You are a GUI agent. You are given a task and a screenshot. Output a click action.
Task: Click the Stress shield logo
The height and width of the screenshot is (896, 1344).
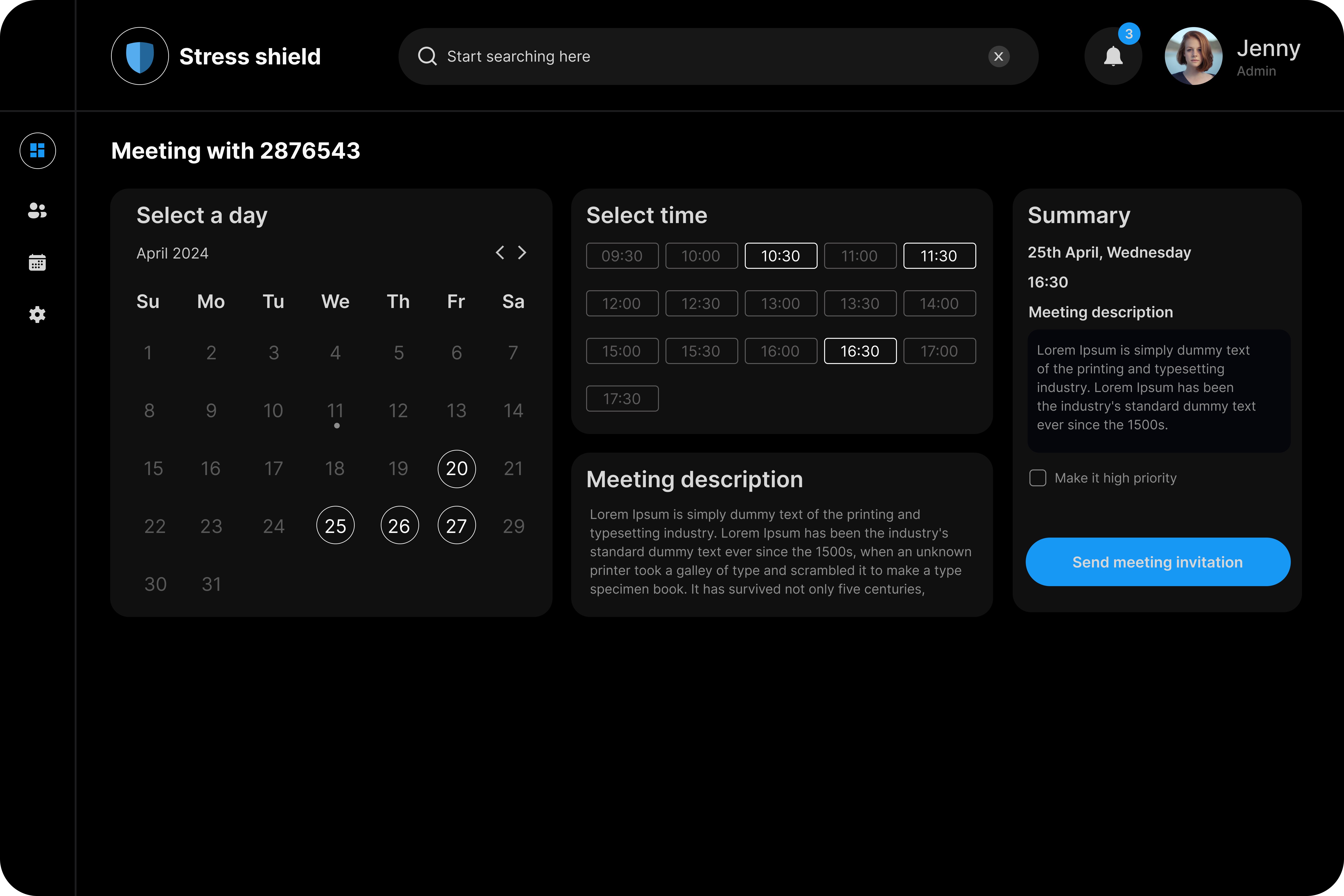(140, 56)
